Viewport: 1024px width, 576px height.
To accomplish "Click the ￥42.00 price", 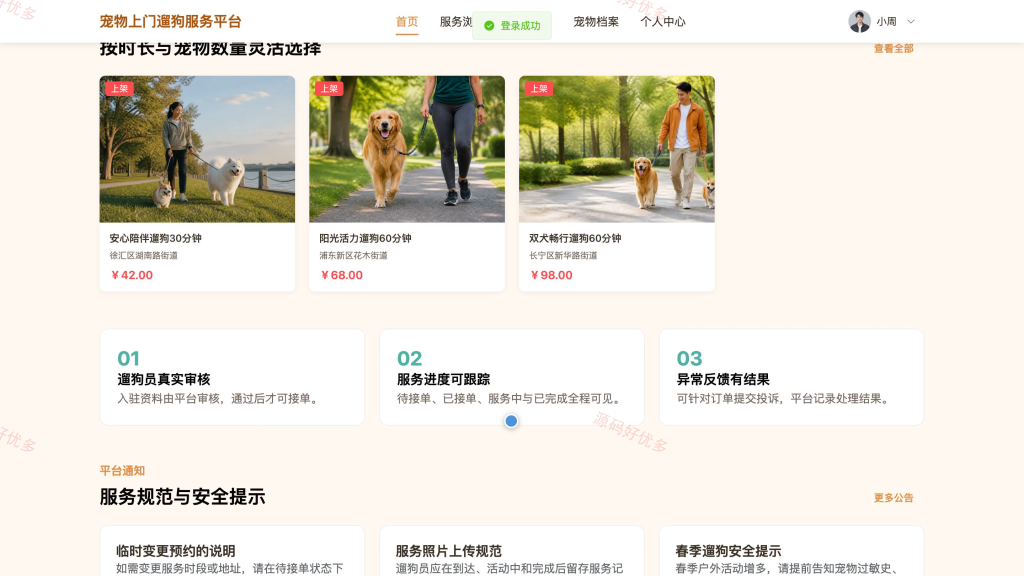I will 131,275.
